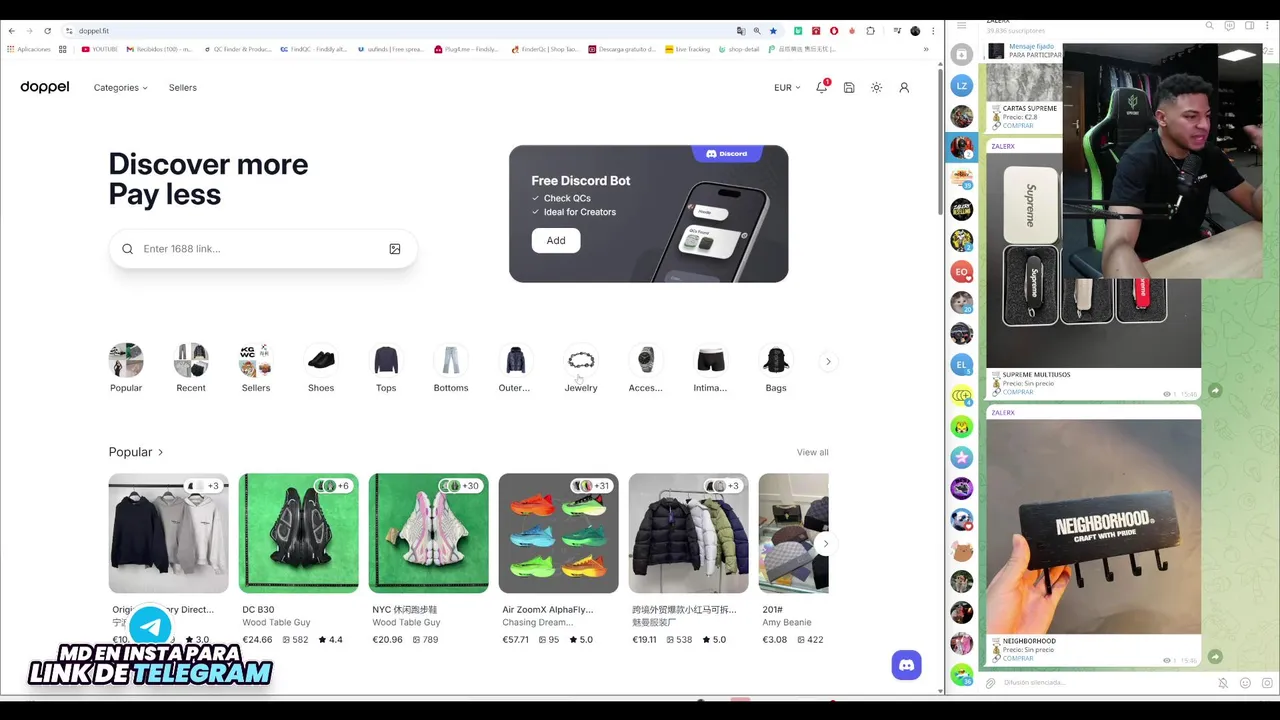
Task: Click the Discord badge on the bot banner
Action: (727, 154)
